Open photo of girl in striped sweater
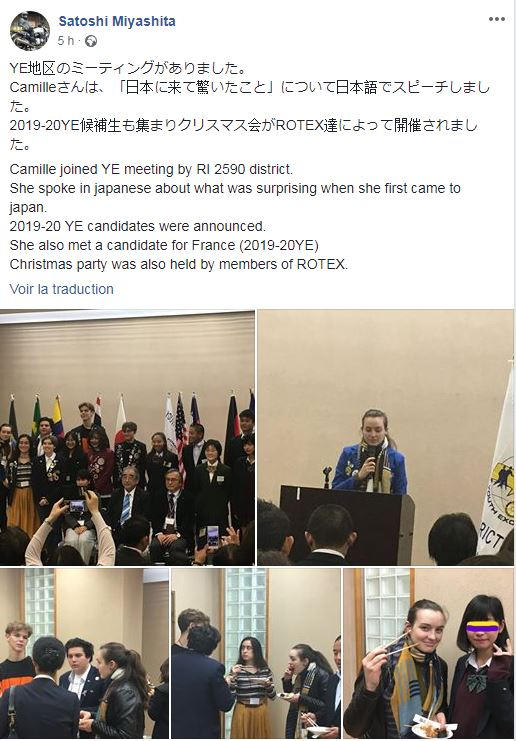This screenshot has height=741, width=516. [x=256, y=654]
